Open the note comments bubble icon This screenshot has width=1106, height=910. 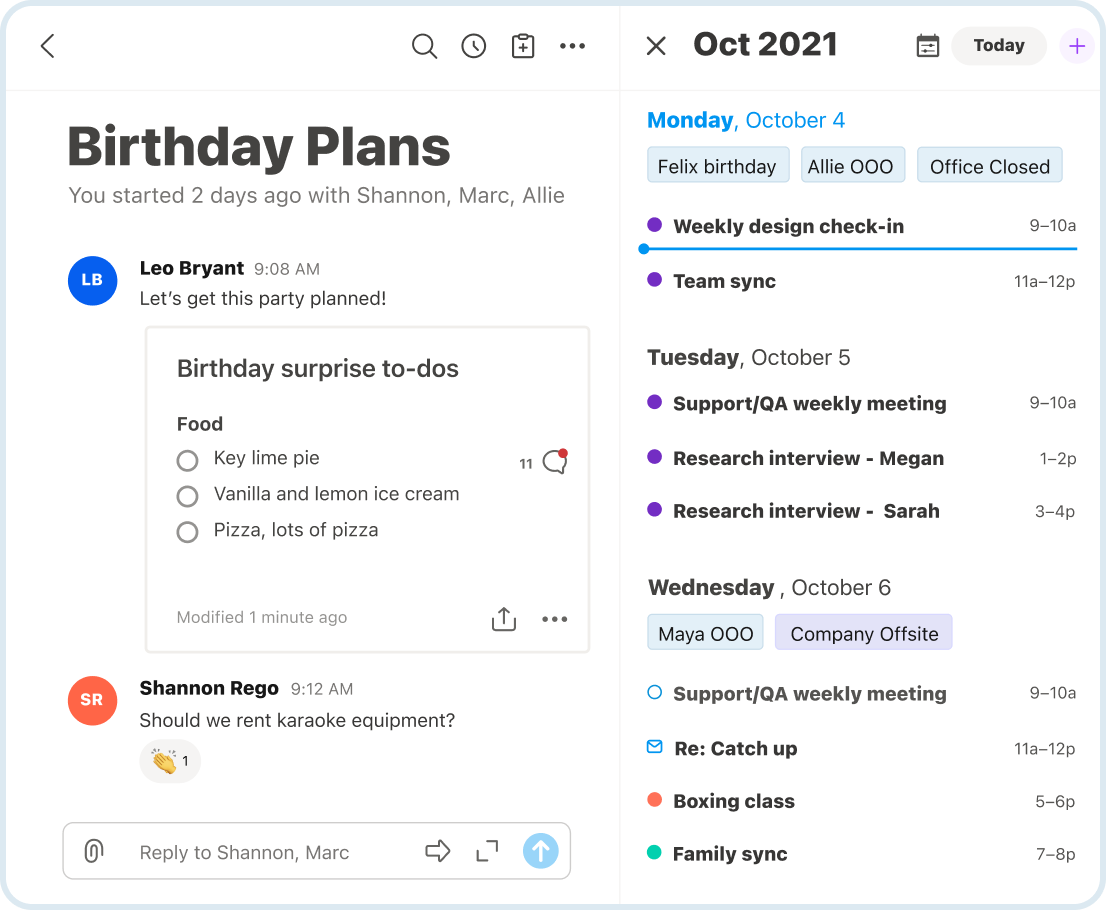[555, 461]
